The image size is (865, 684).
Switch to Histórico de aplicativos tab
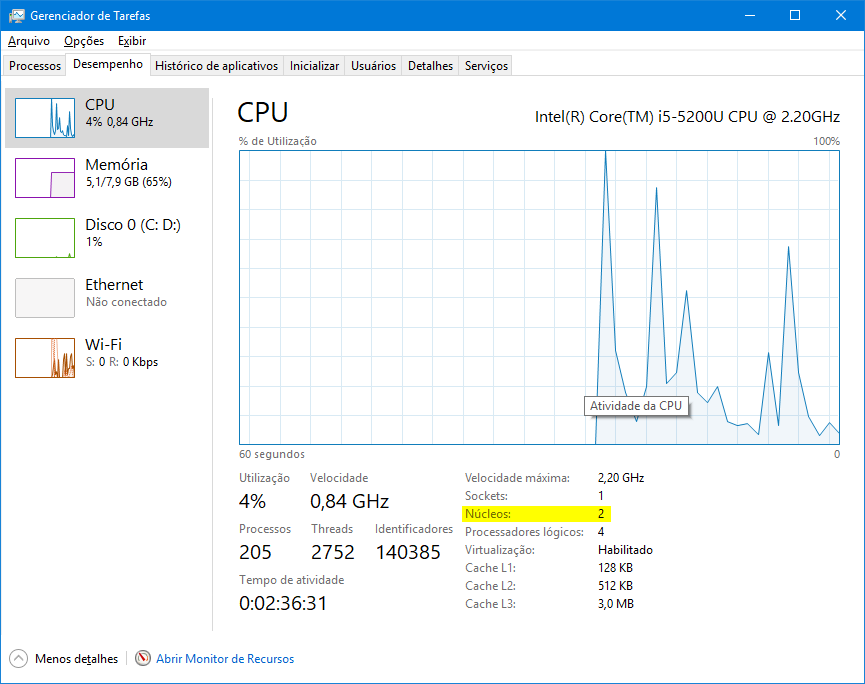click(x=217, y=66)
